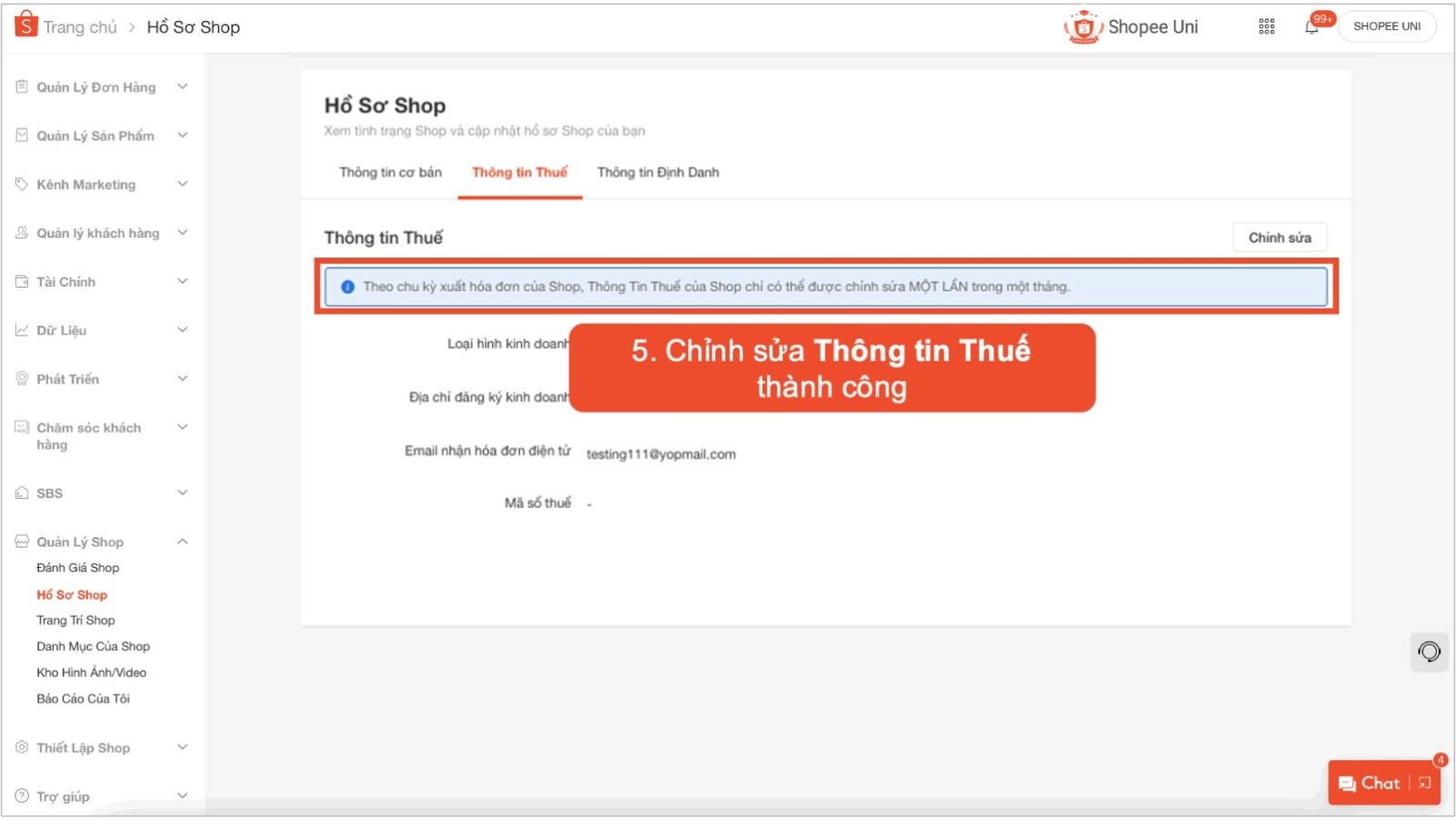Open the Shopee Uni mascot icon
Image resolution: width=1456 pixels, height=821 pixels.
click(x=1082, y=27)
